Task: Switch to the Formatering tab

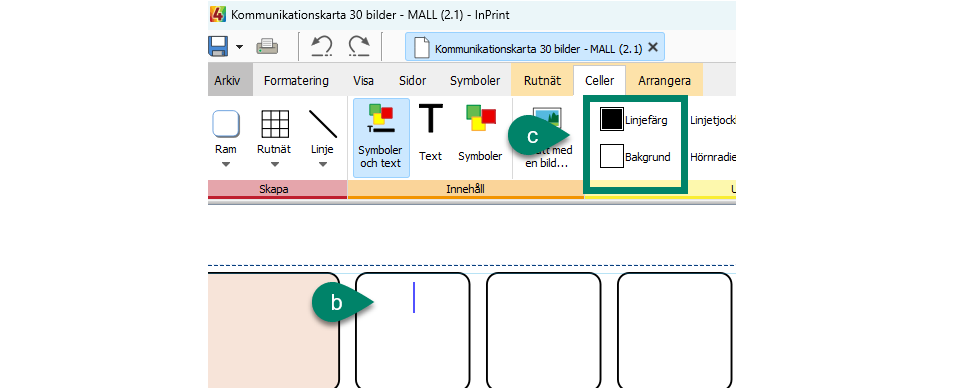Action: (296, 81)
